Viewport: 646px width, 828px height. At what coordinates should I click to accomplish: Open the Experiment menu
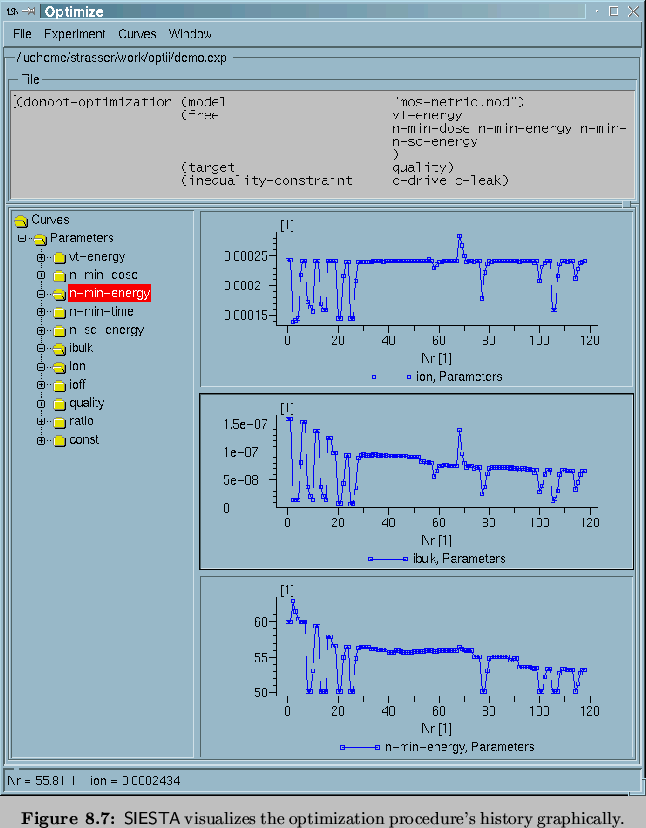(x=67, y=34)
